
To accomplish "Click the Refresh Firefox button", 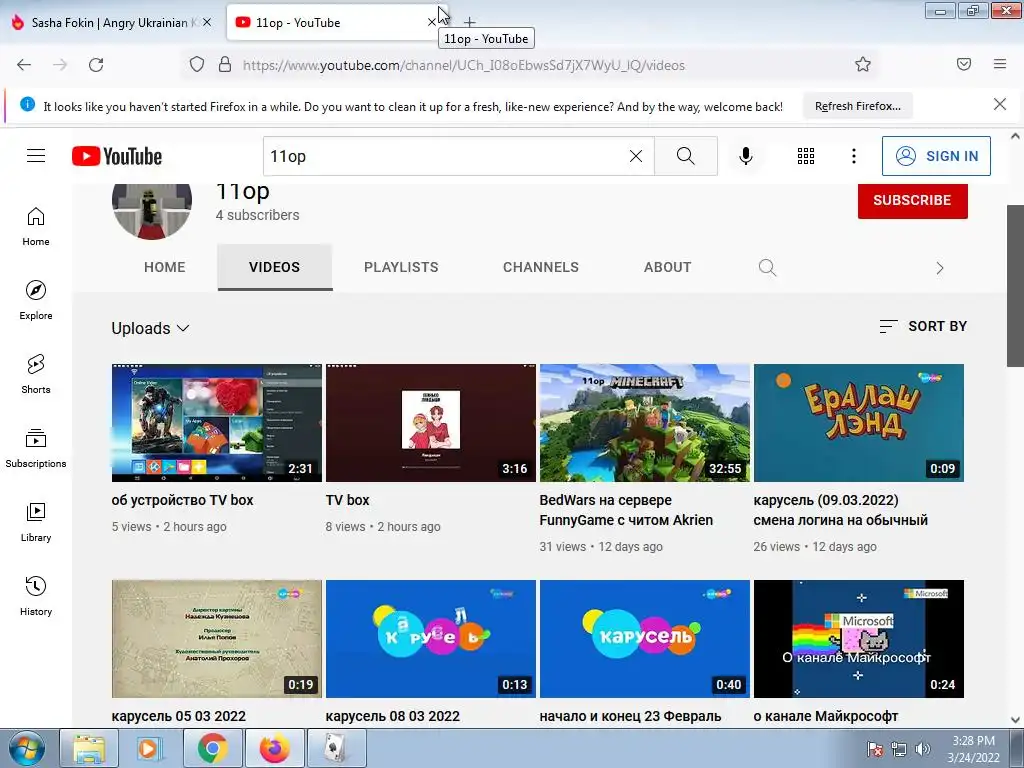I will pos(857,106).
